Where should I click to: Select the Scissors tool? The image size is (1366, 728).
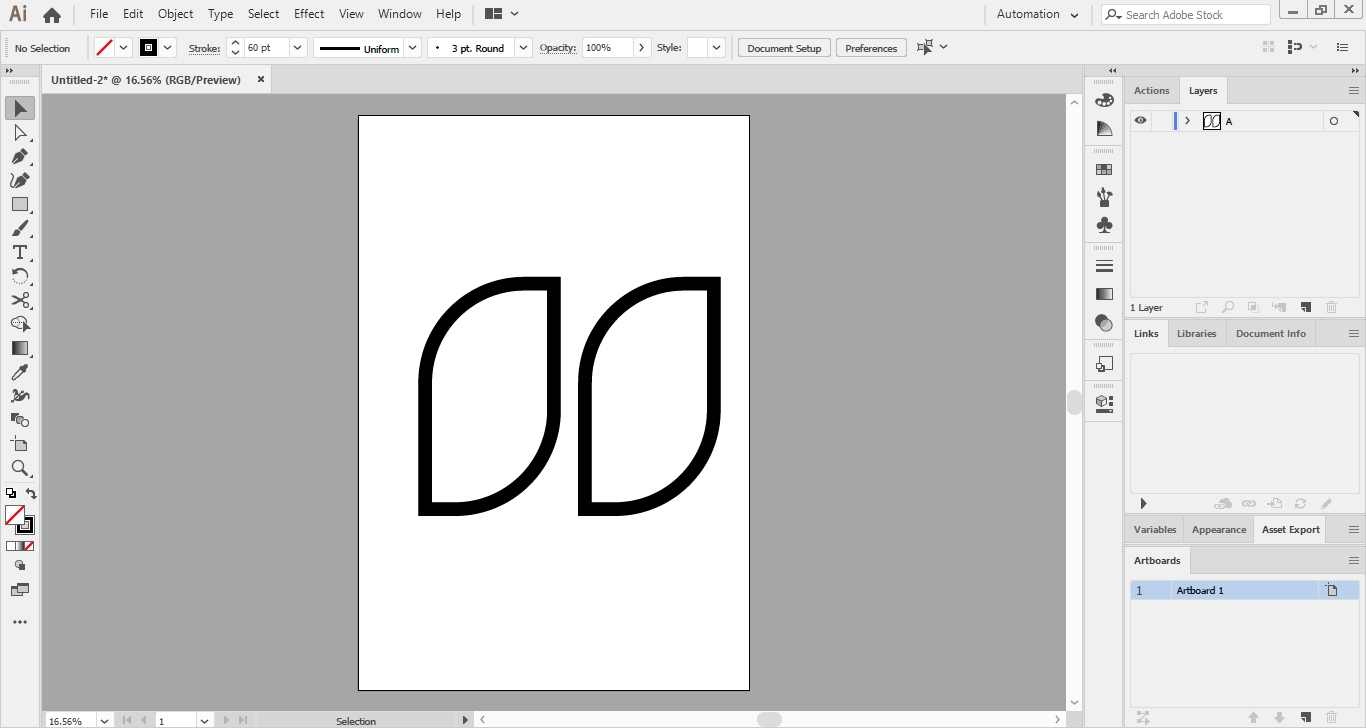pos(20,300)
